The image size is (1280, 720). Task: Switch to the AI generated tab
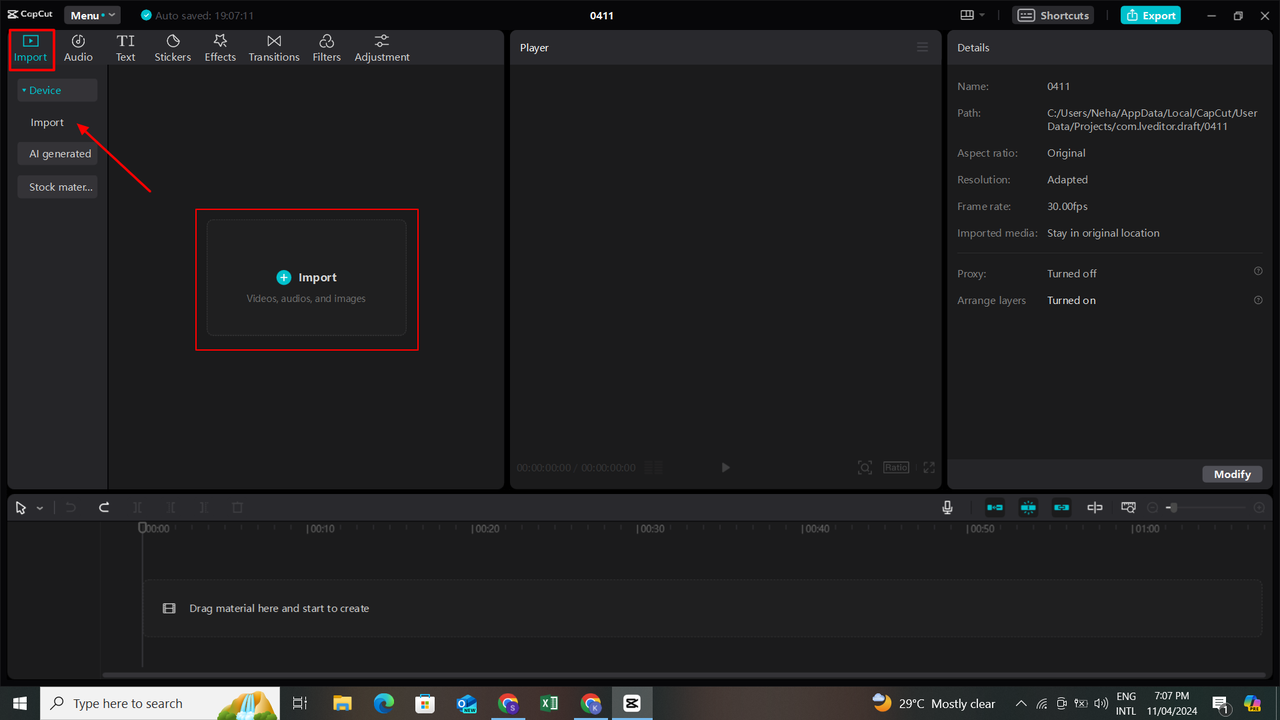pyautogui.click(x=59, y=153)
